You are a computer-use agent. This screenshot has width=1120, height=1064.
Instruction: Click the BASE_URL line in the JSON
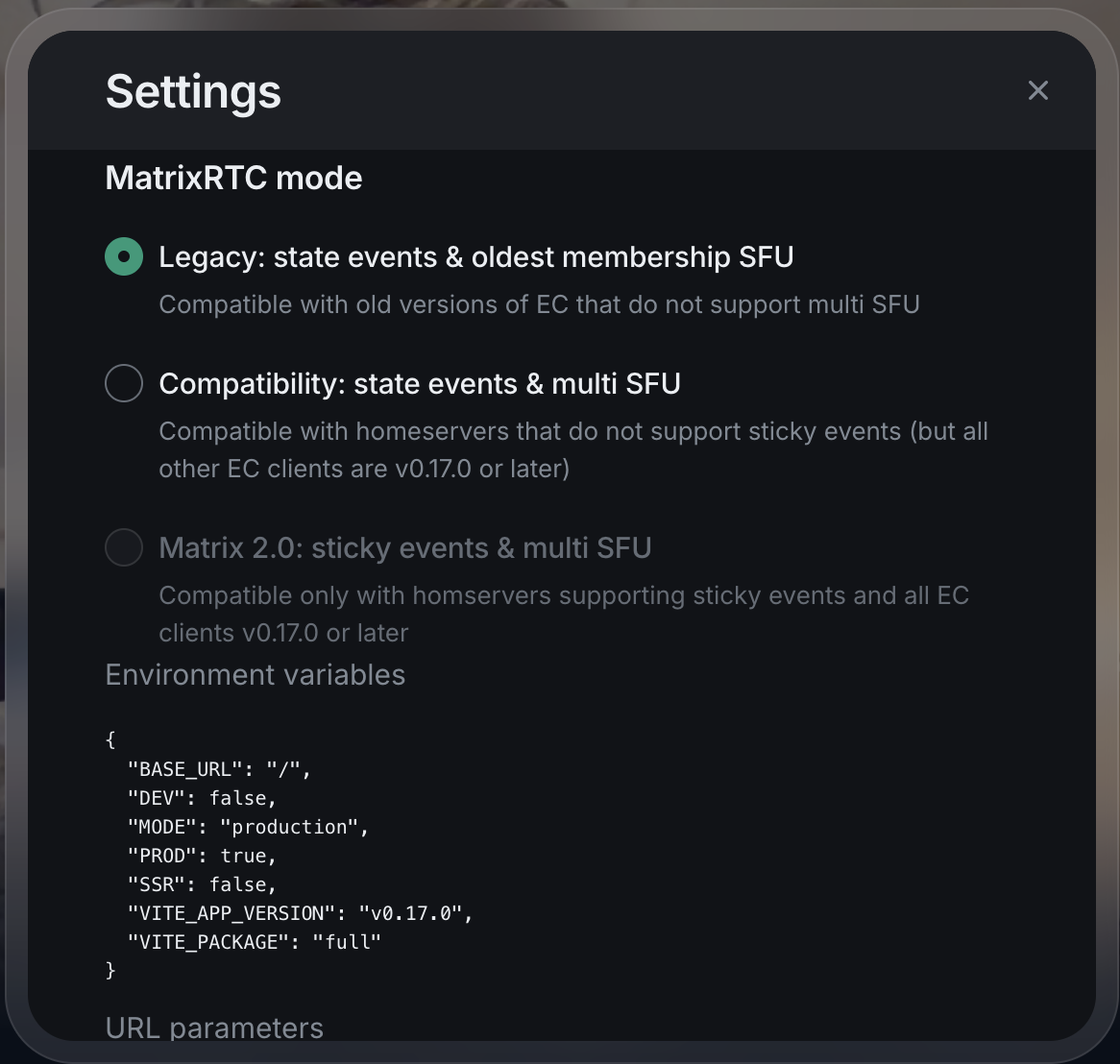[219, 769]
